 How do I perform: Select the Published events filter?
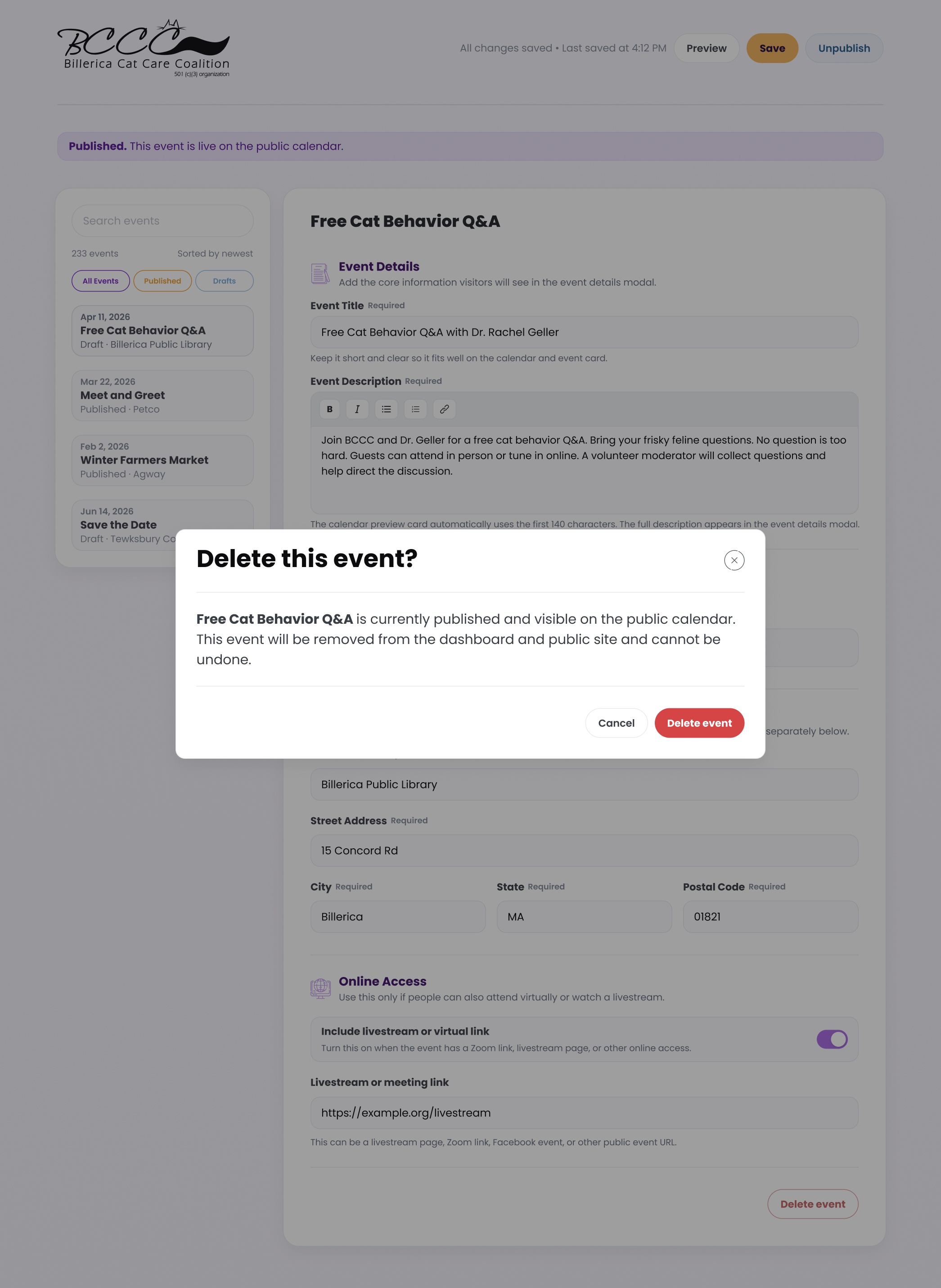(x=162, y=280)
